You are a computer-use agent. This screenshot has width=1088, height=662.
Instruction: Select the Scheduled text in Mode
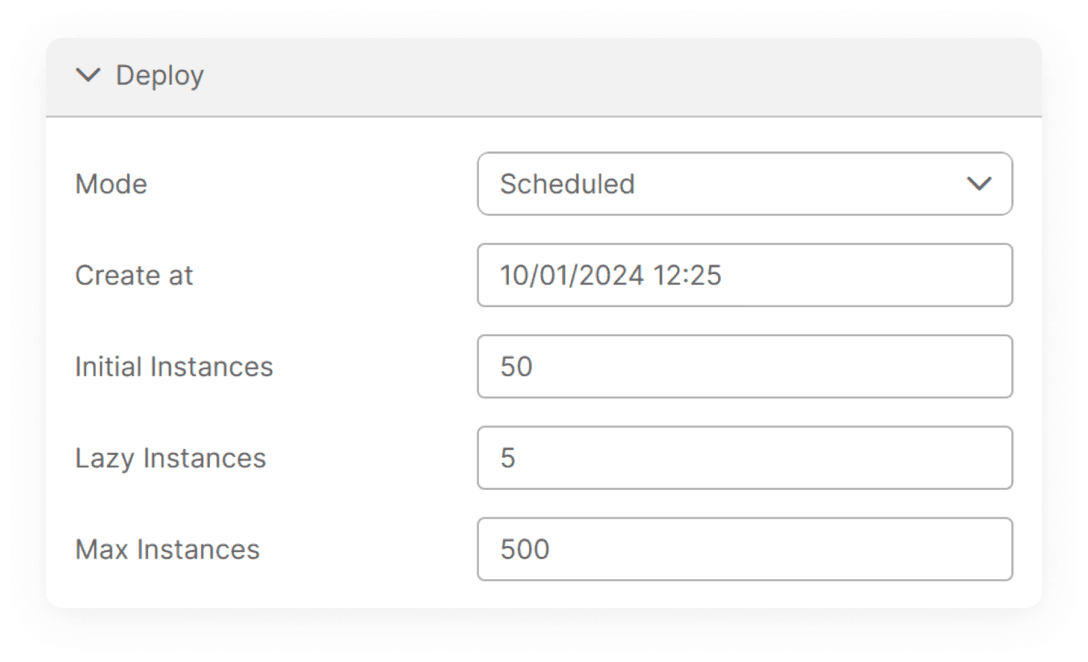[567, 184]
